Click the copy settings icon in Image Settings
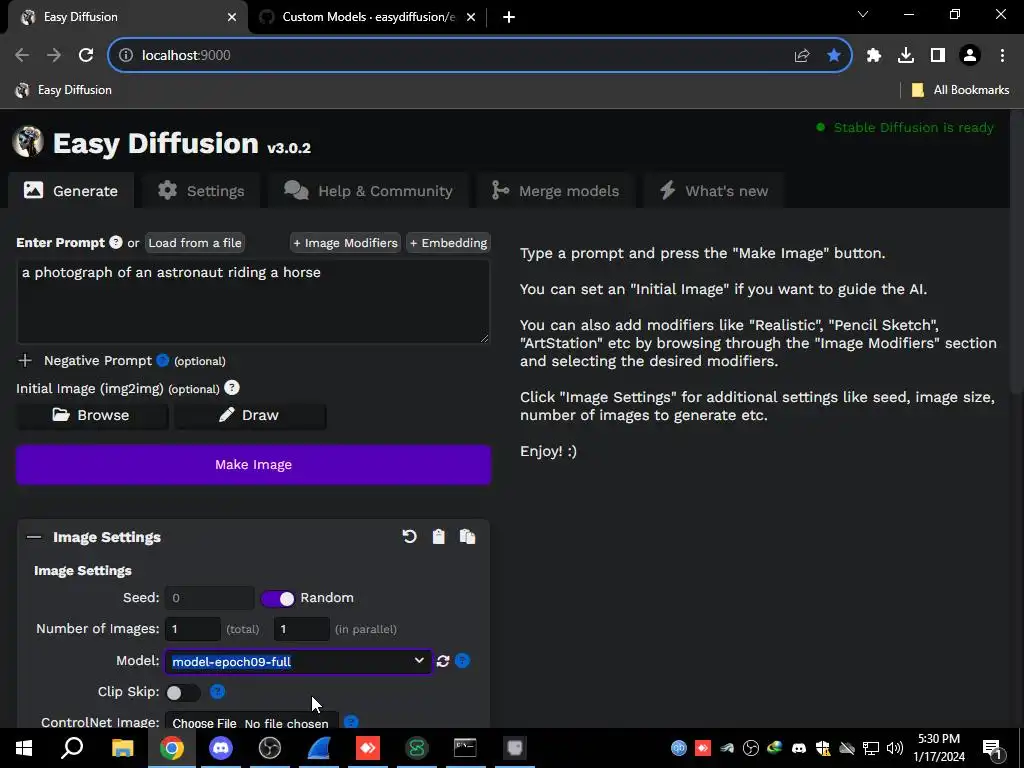The width and height of the screenshot is (1024, 768). click(x=468, y=537)
